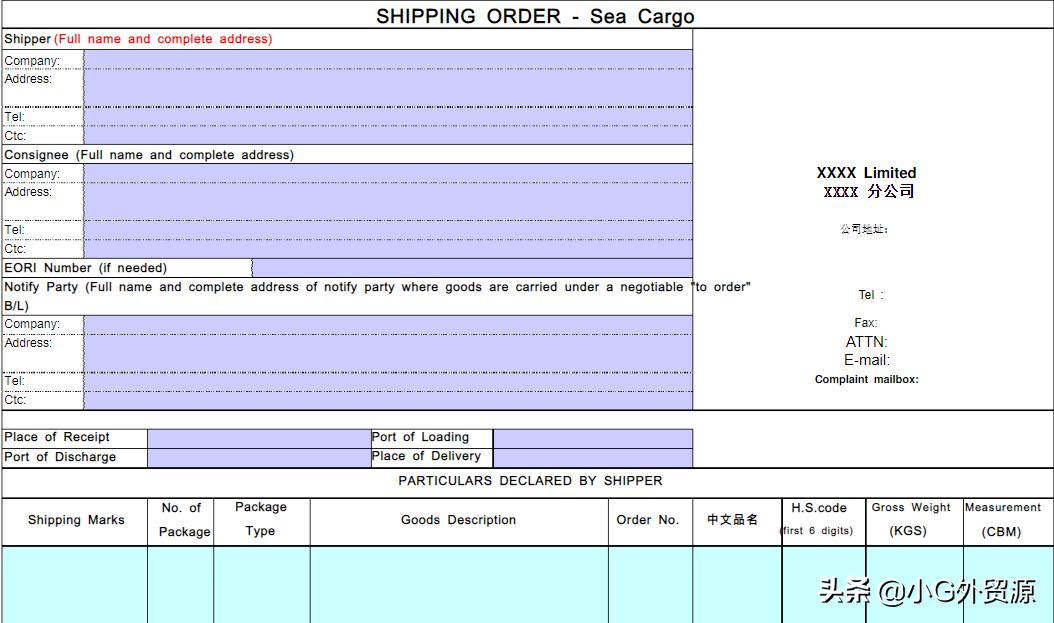This screenshot has width=1054, height=623.
Task: Select the 'Package Type' column header
Action: click(261, 519)
